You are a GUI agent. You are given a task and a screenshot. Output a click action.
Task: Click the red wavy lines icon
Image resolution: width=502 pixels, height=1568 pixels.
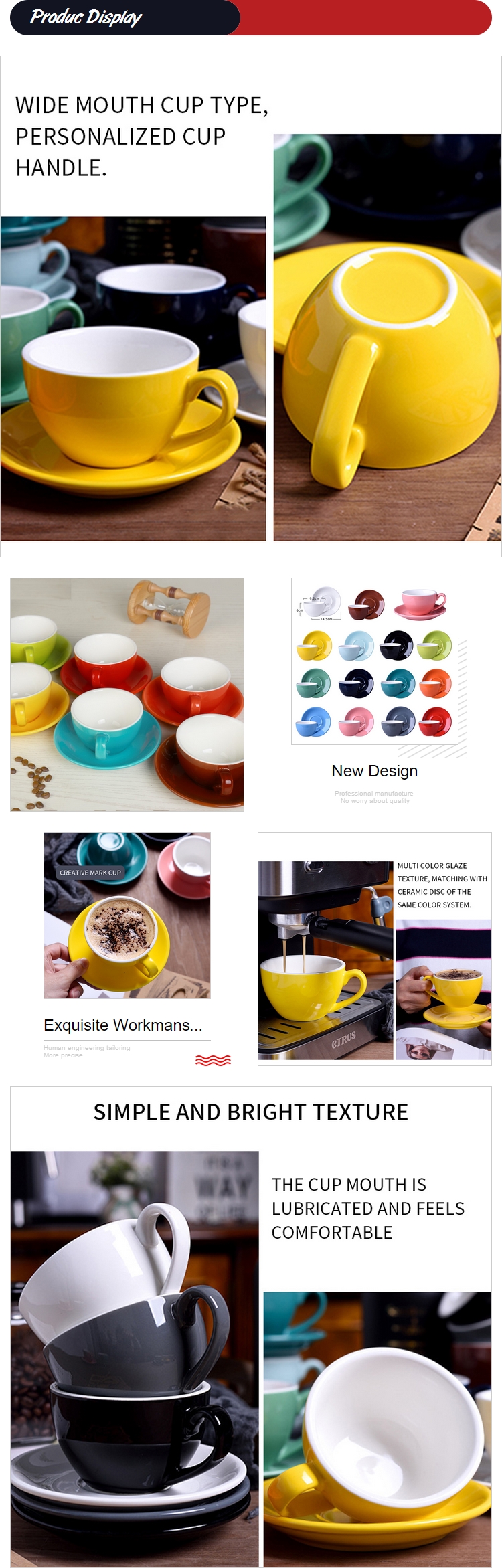click(213, 1060)
